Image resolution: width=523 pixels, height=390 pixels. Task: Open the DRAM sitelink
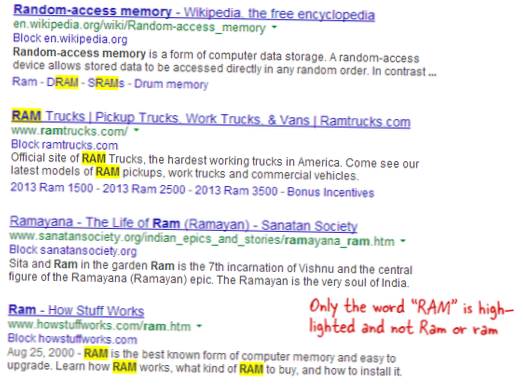point(62,82)
